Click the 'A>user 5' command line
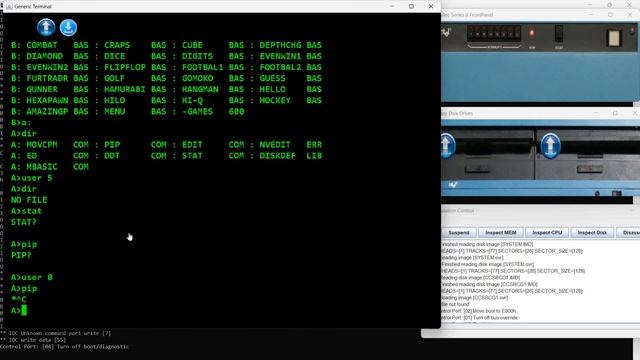Viewport: 640px width, 360px height. coord(31,178)
